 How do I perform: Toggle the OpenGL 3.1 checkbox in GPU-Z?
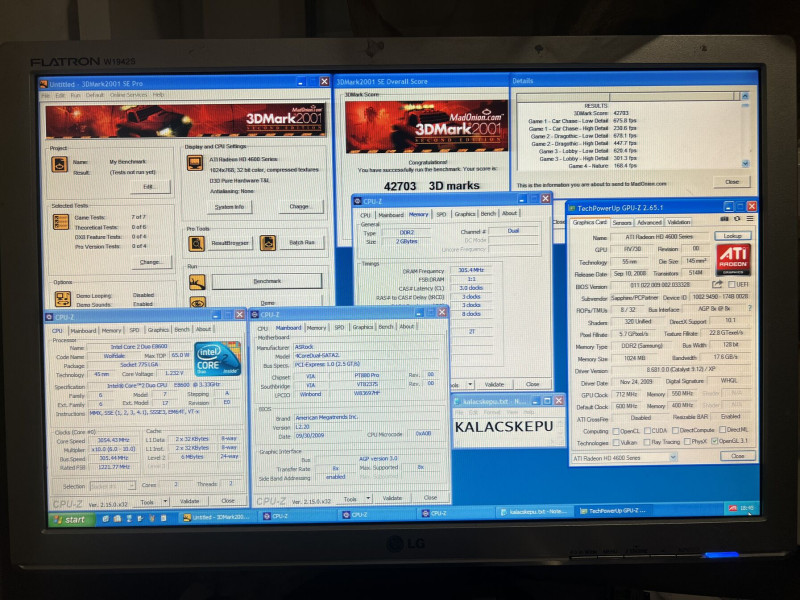tap(714, 441)
